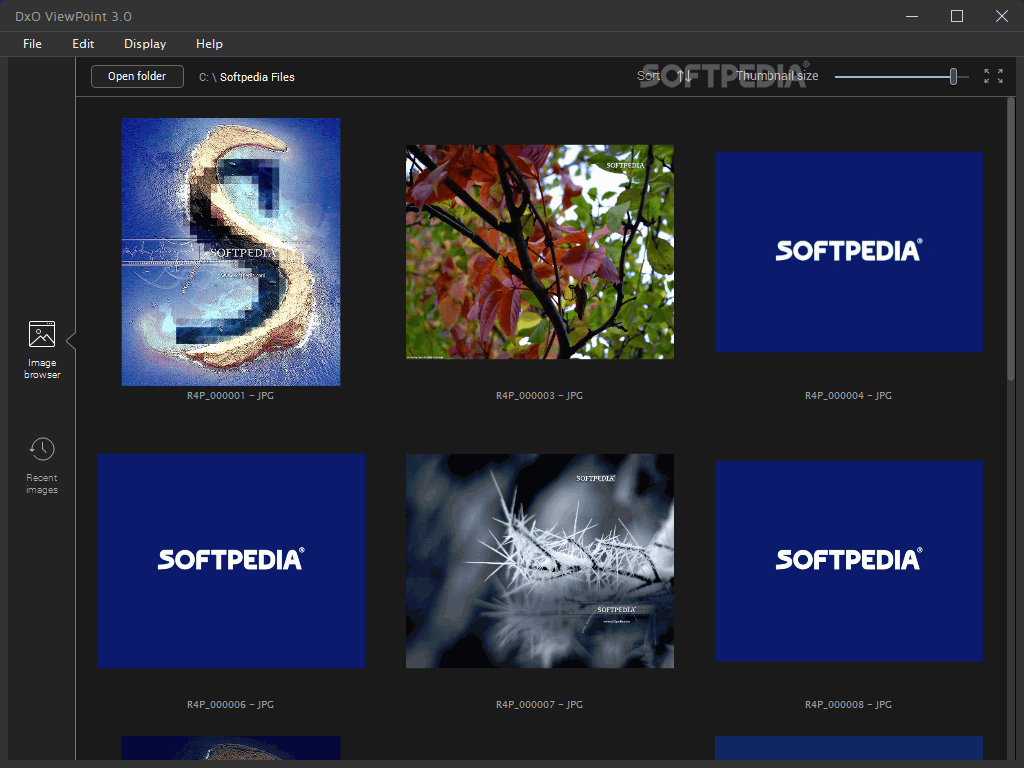
Task: Select thumbnail R4P_000008 Softpedia logo image
Action: (848, 560)
